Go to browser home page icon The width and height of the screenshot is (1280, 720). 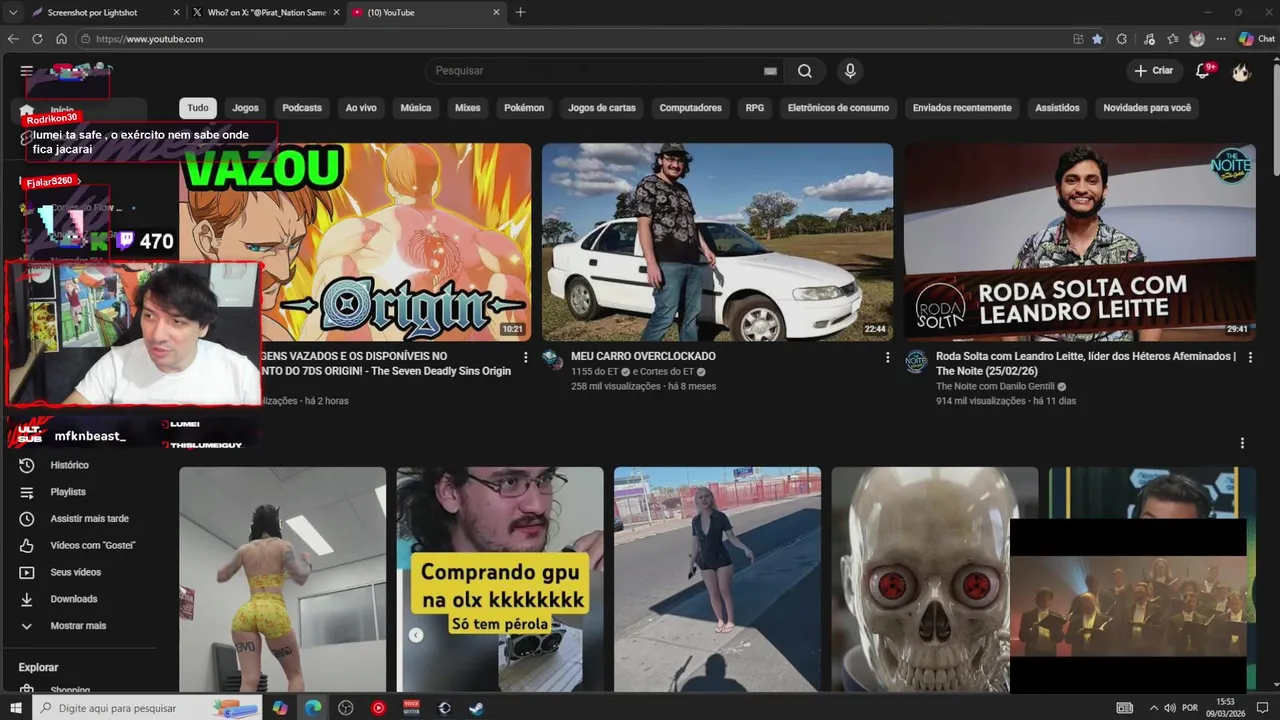[x=61, y=39]
